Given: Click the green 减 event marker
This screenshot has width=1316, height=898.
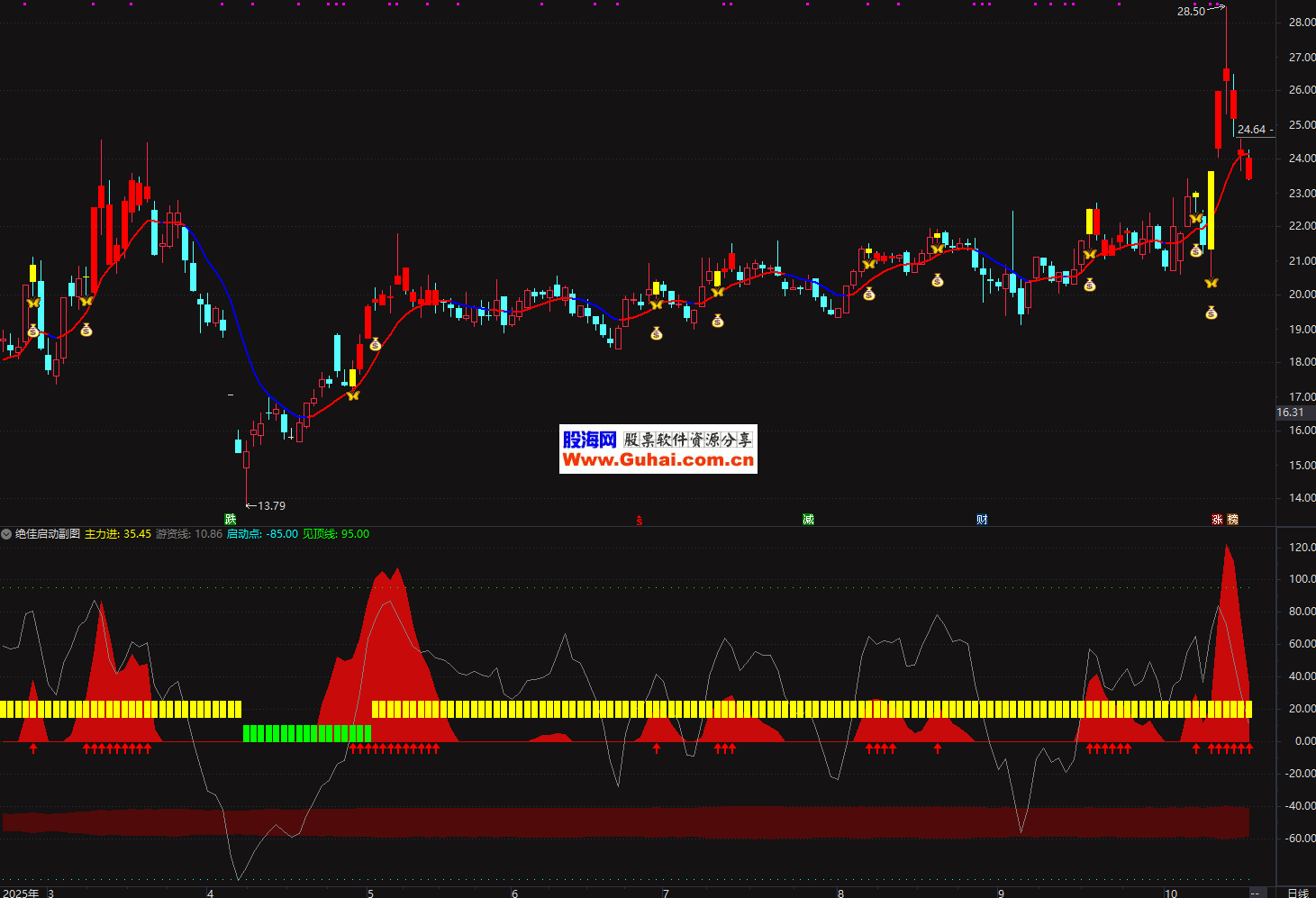Looking at the screenshot, I should pos(808,519).
